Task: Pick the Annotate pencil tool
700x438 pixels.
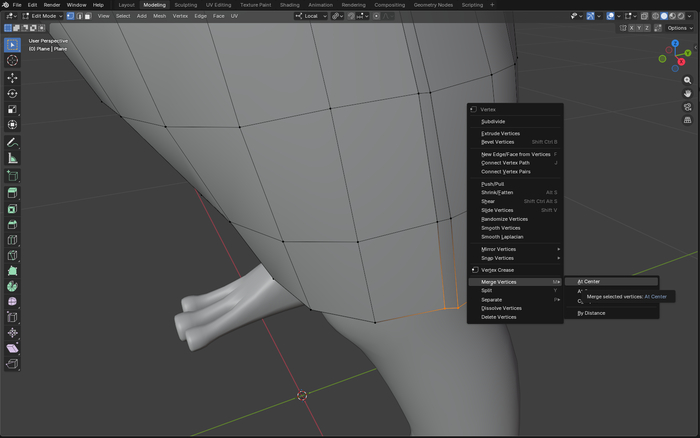Action: (13, 142)
